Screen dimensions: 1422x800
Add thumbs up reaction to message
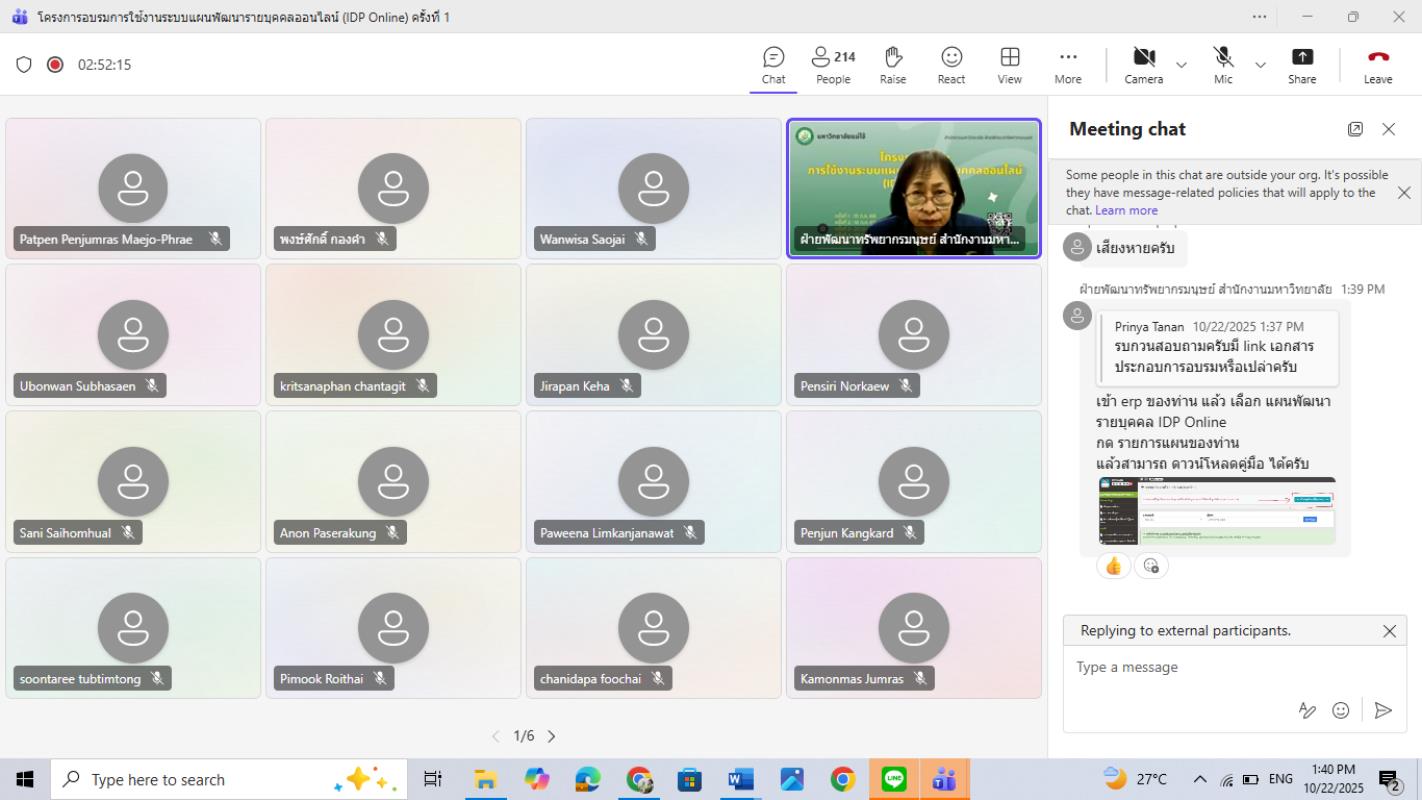(1114, 566)
